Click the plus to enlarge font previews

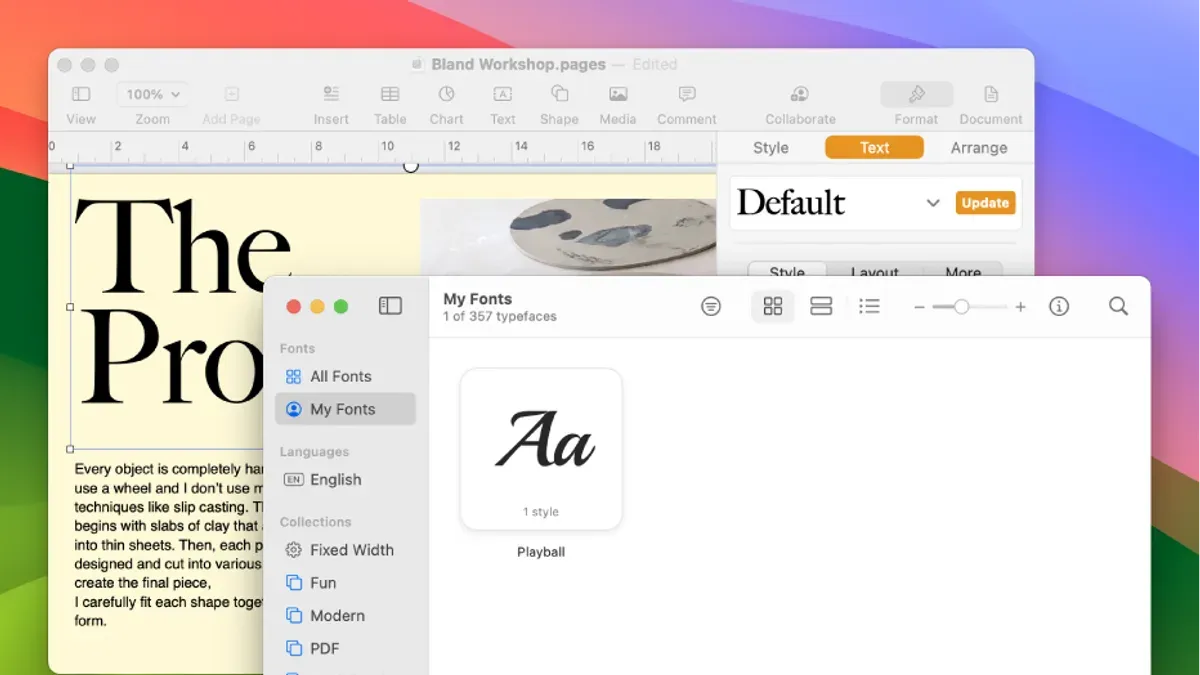[1020, 307]
